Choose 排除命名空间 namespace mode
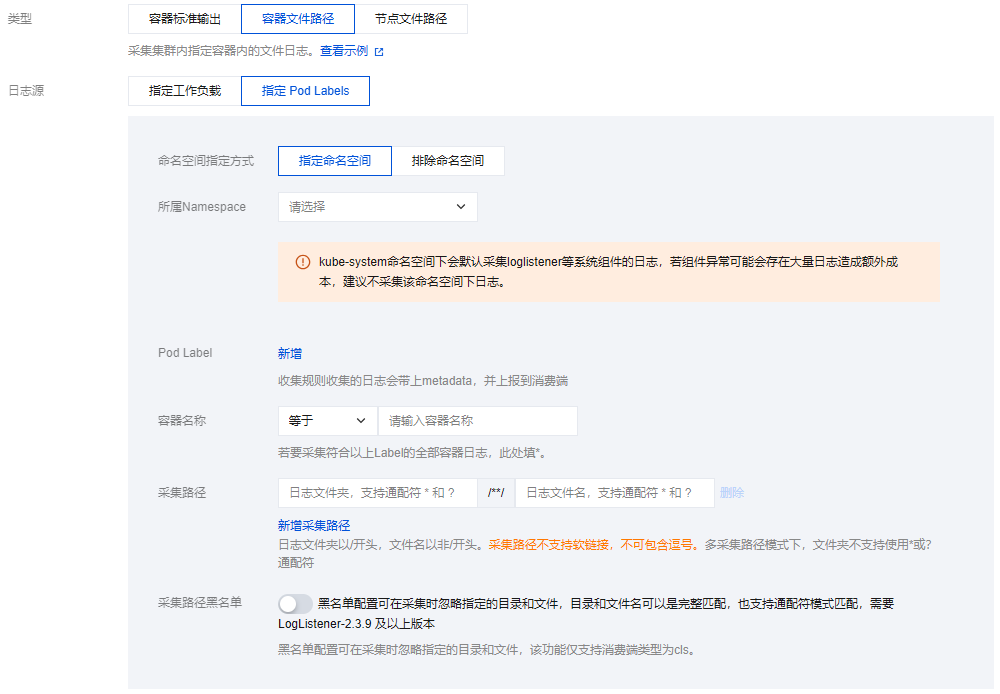Screen dimensions: 1000x694 [x=447, y=161]
